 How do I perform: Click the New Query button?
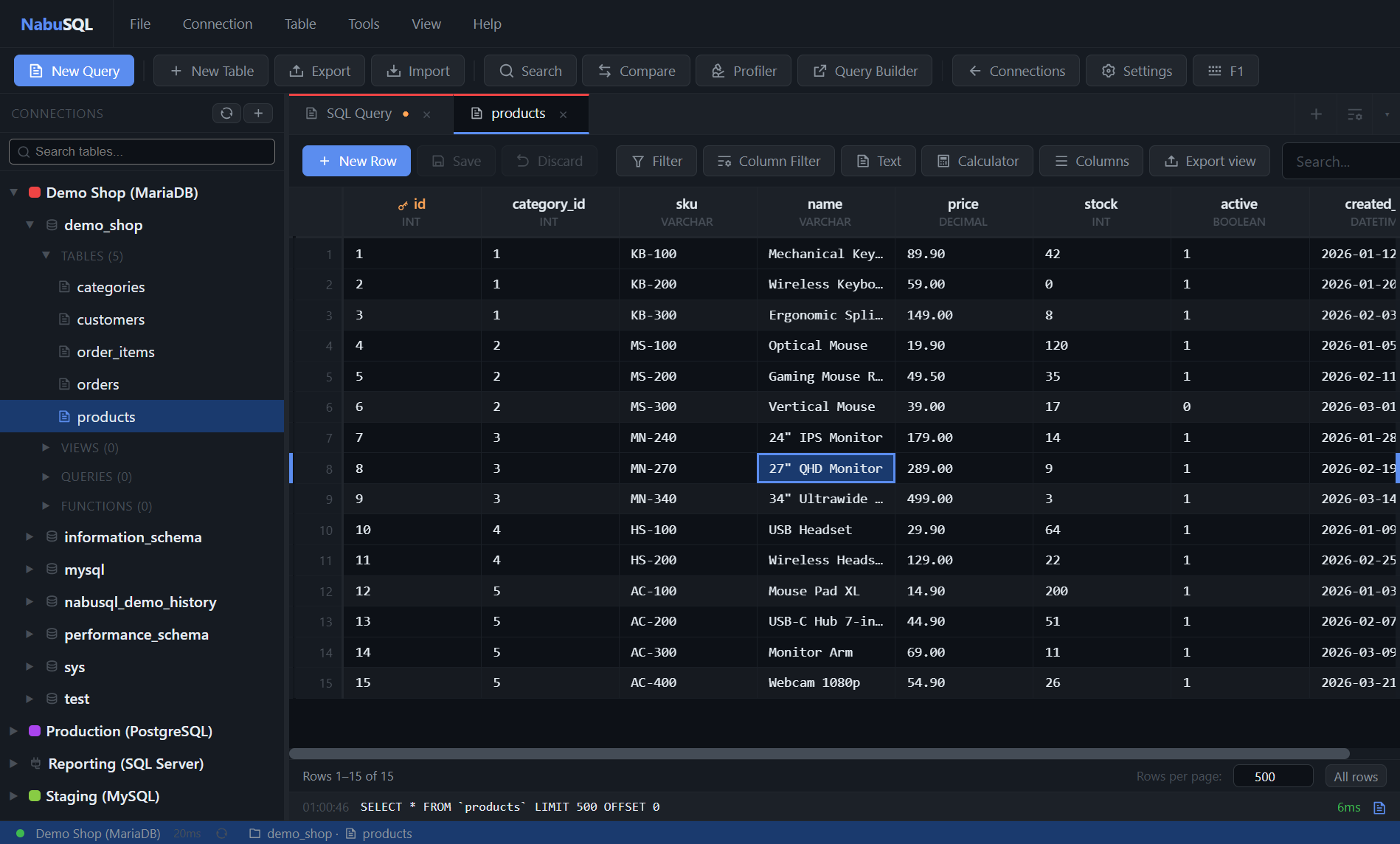pyautogui.click(x=74, y=71)
